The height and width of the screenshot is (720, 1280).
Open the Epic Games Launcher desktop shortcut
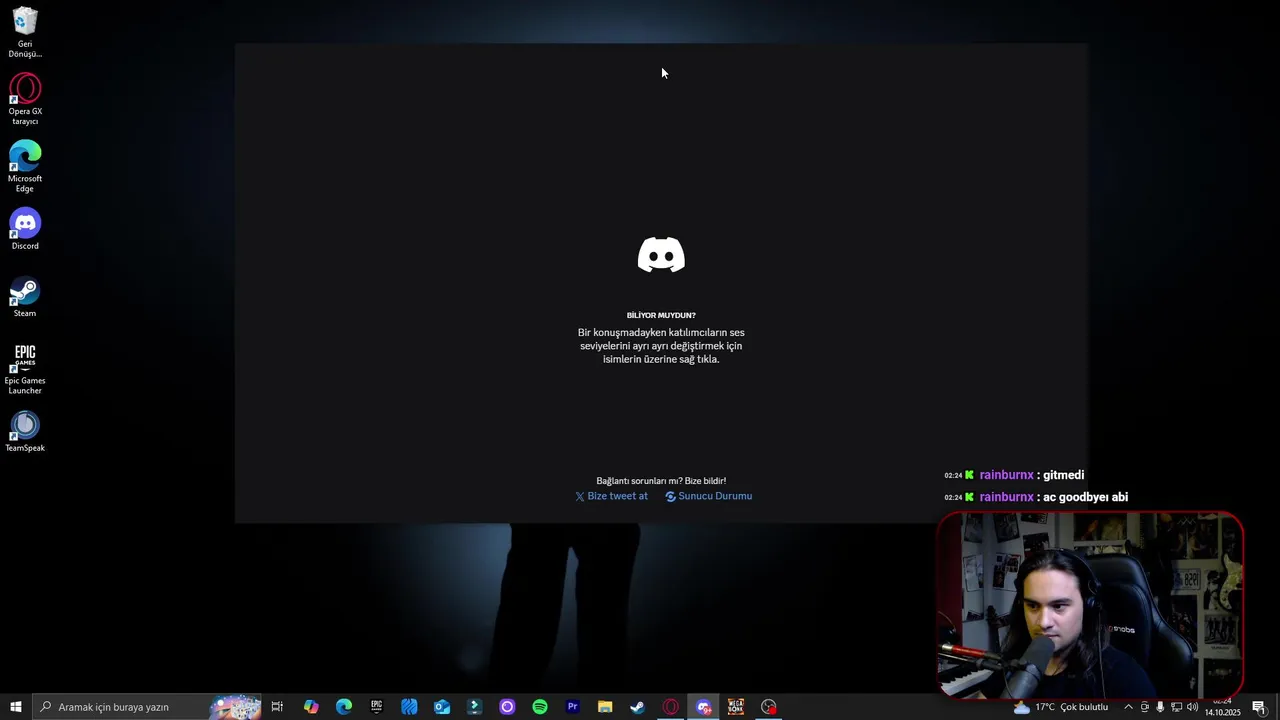[x=25, y=369]
